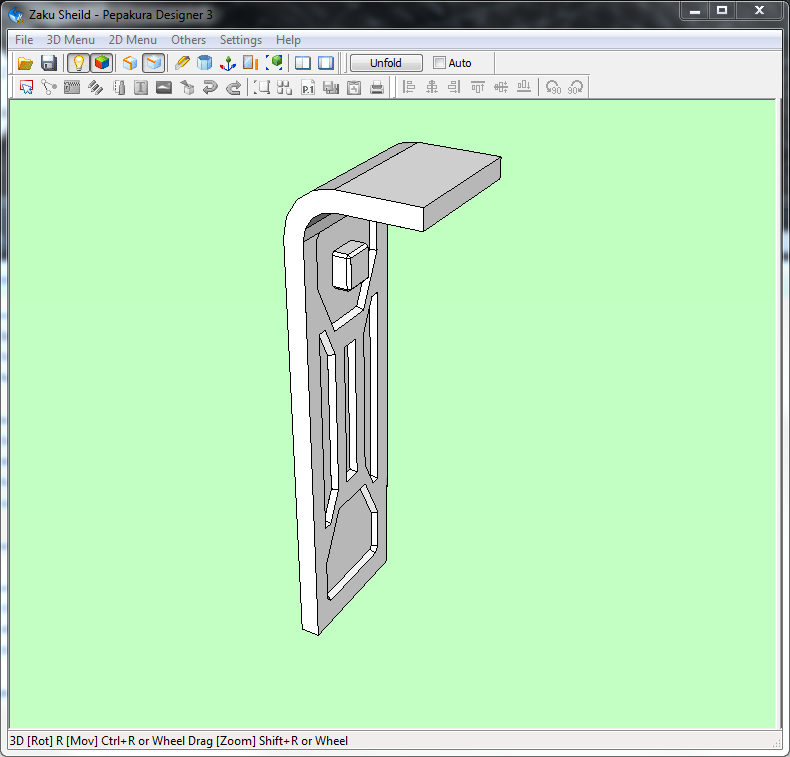Click the diagonal edge color tool icon
The width and height of the screenshot is (790, 757).
point(95,87)
